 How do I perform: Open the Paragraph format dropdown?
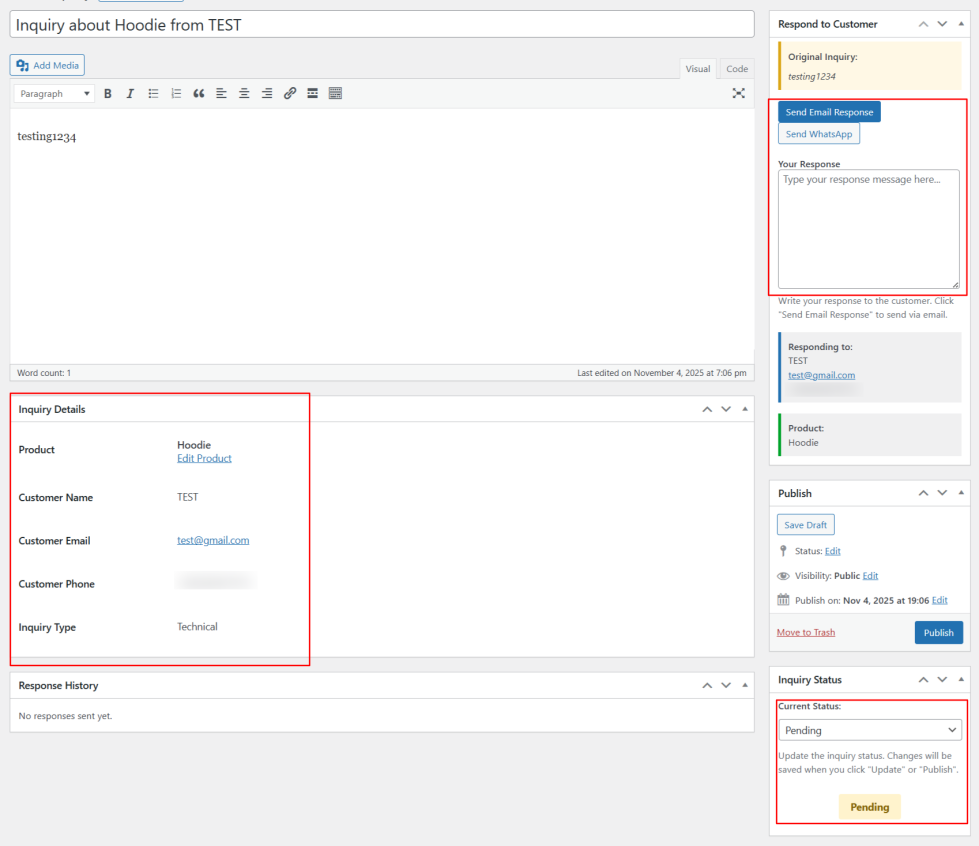(x=55, y=93)
